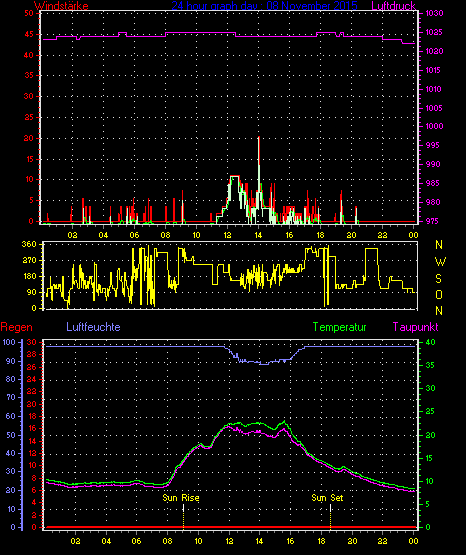Click the blue Luftfeuchte legend label

93,327
